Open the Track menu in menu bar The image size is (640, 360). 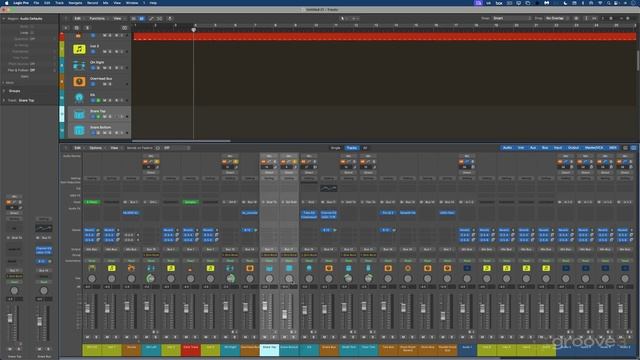click(59, 3)
